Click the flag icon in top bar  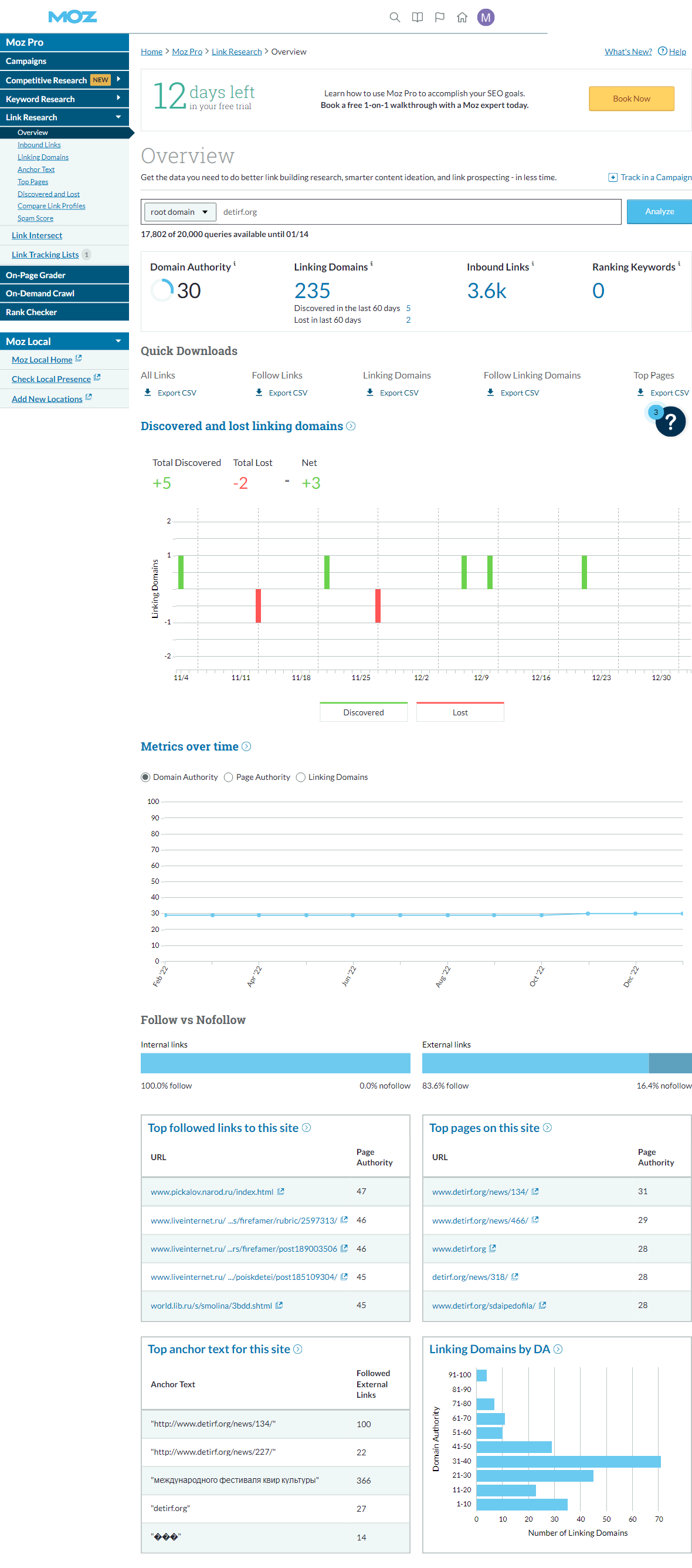coord(440,17)
